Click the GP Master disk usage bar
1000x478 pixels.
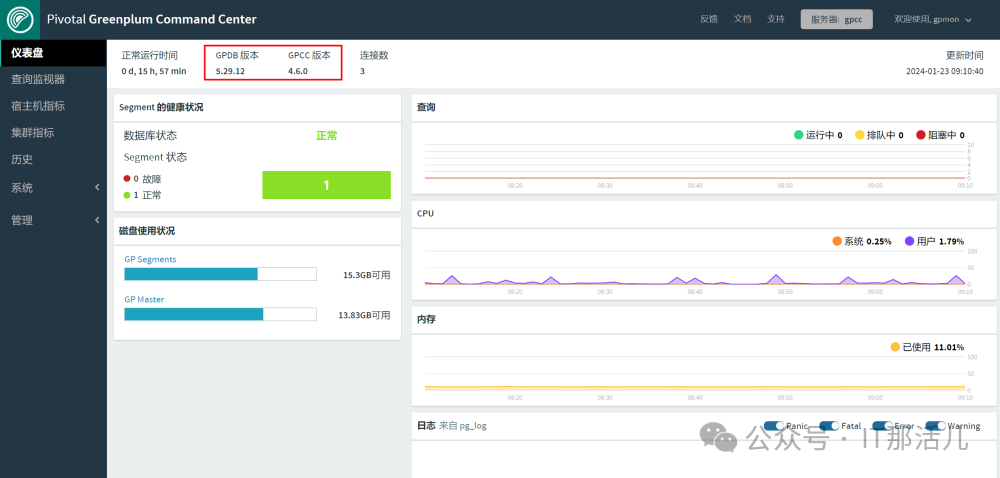220,314
